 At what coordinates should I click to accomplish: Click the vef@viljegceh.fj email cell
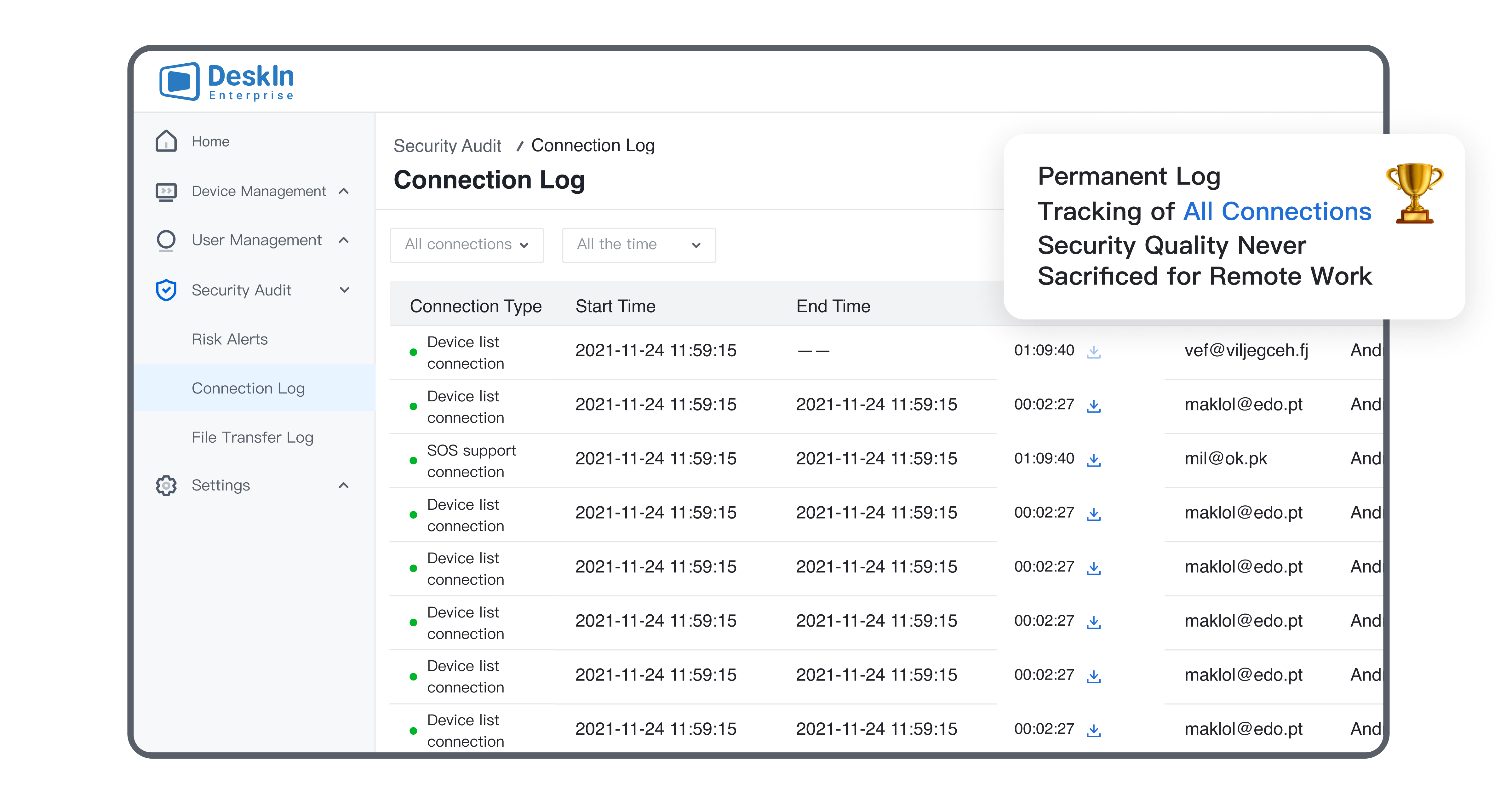pos(1246,350)
